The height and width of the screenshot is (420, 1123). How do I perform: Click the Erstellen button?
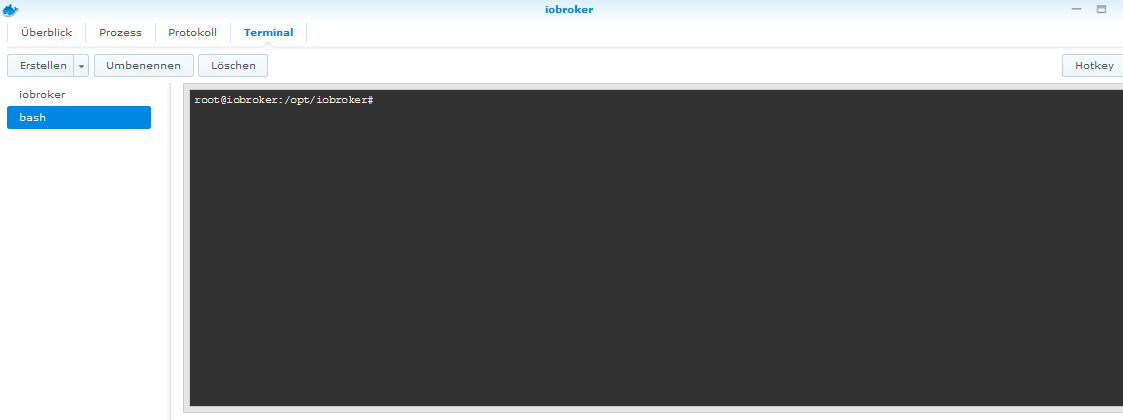pyautogui.click(x=41, y=65)
